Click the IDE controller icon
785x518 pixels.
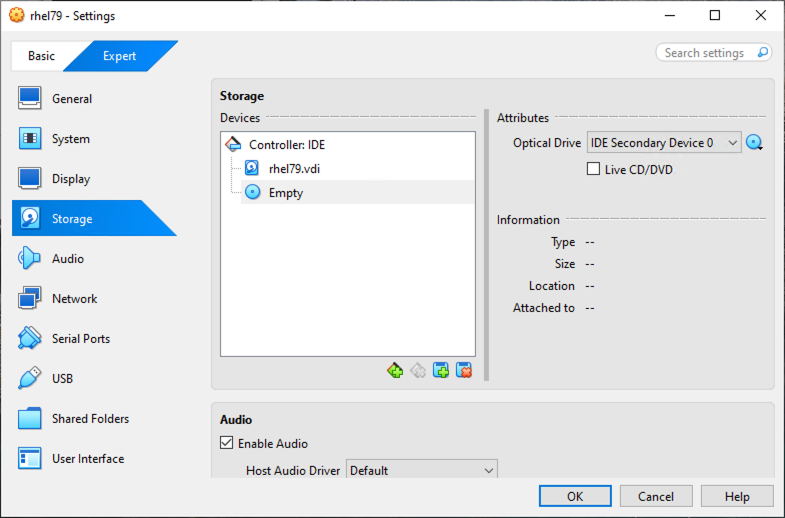[x=233, y=144]
